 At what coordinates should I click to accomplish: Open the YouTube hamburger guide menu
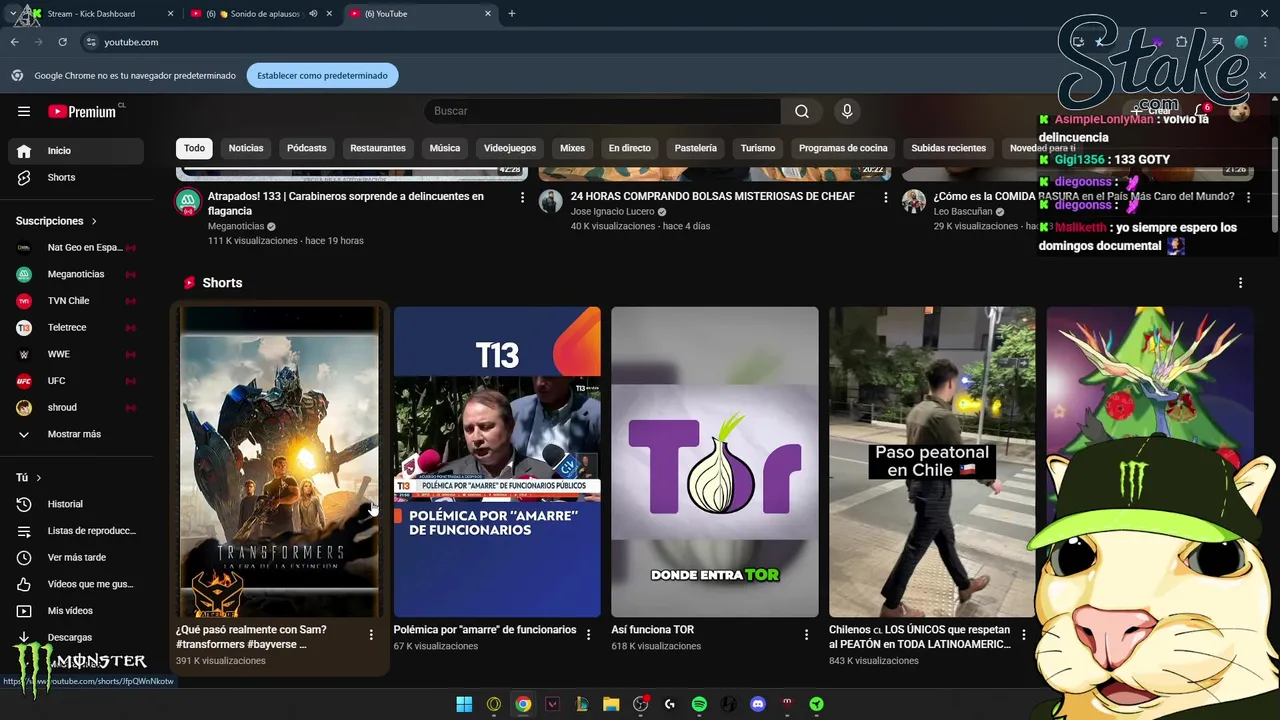coord(24,111)
